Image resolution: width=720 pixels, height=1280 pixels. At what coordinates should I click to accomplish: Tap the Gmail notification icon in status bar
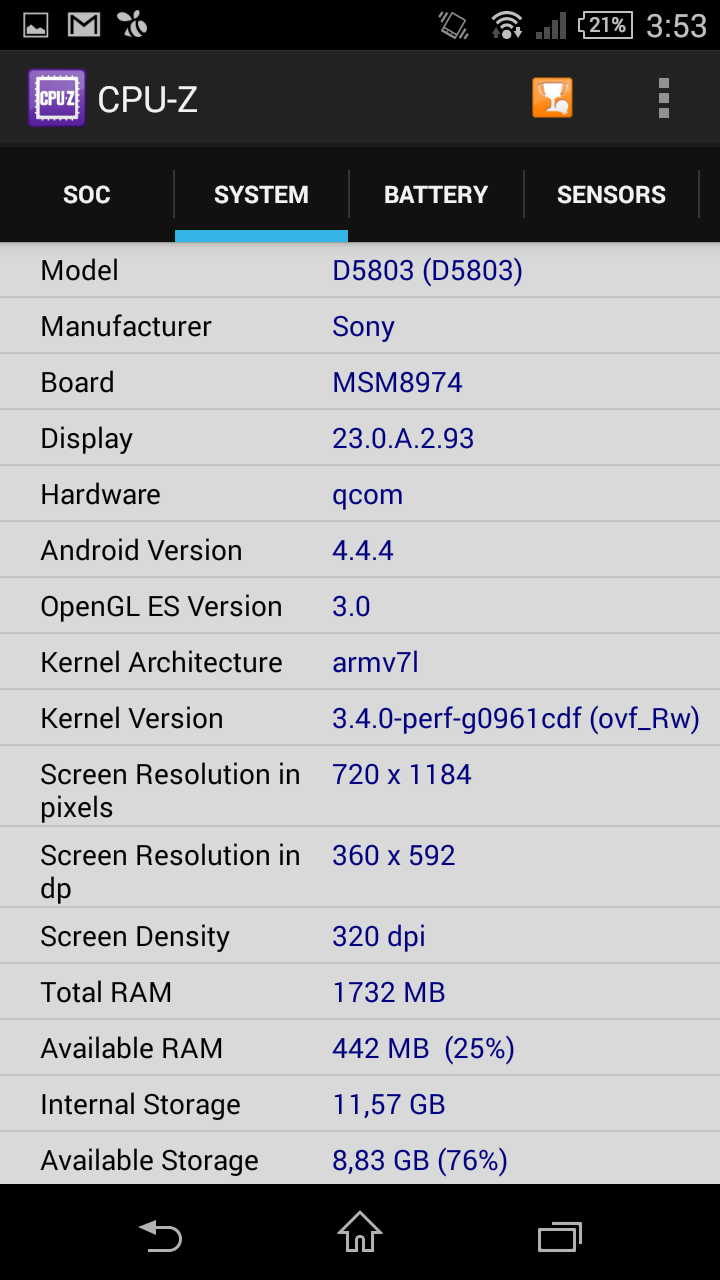pos(84,25)
